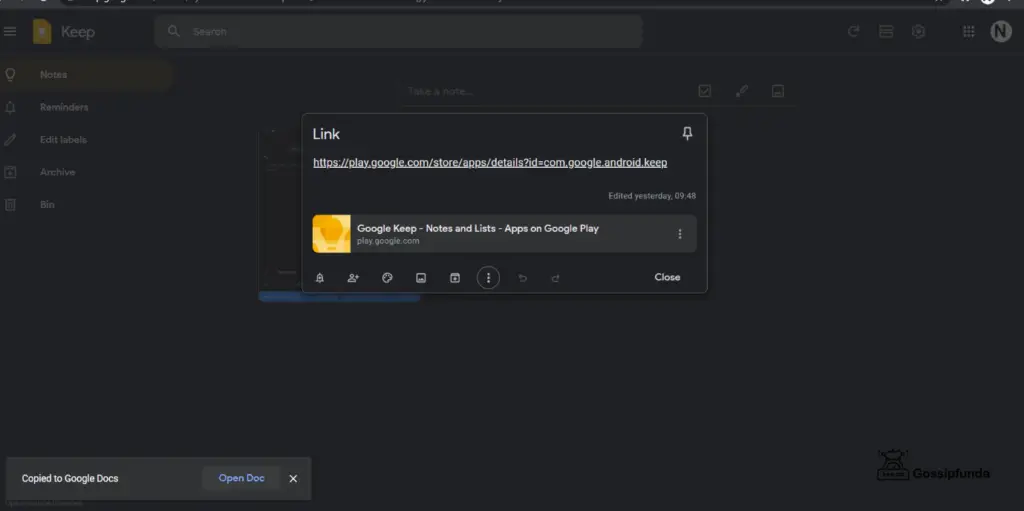Pin the Link note

pos(687,134)
